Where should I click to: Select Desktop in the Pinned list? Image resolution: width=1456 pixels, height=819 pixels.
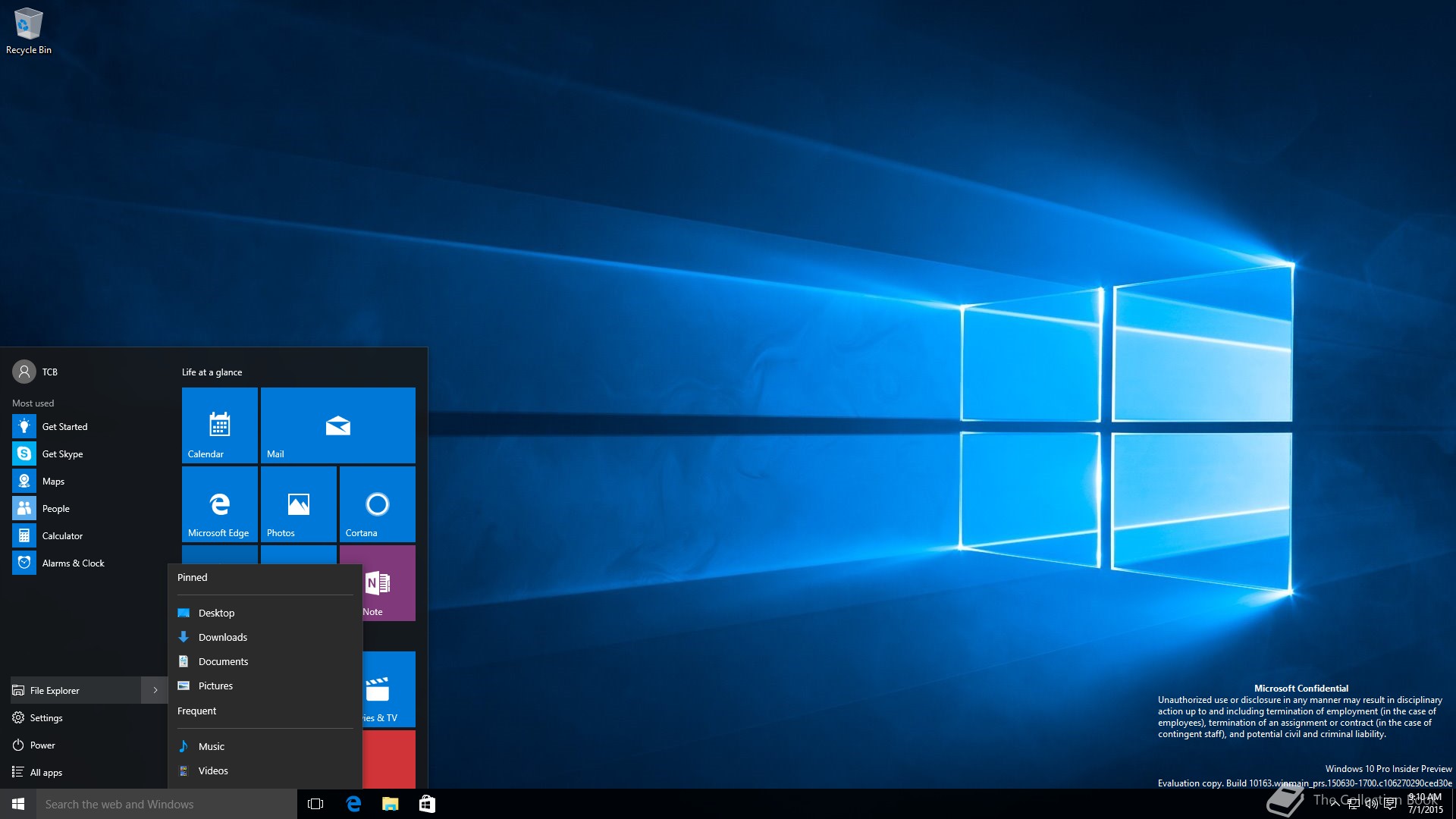coord(265,613)
